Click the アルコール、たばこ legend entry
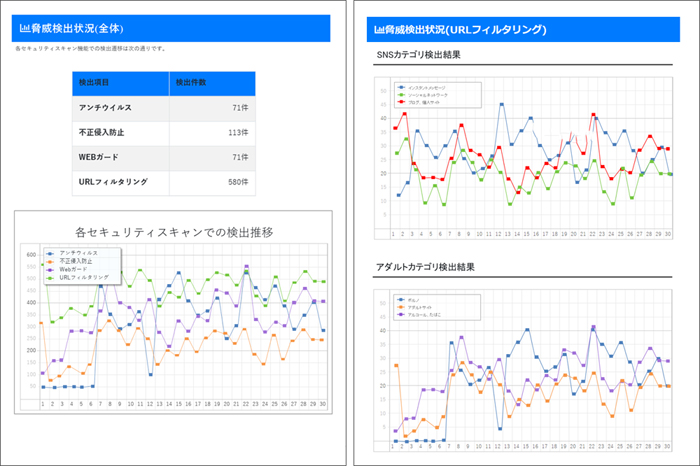This screenshot has height=466, width=700. 419,315
